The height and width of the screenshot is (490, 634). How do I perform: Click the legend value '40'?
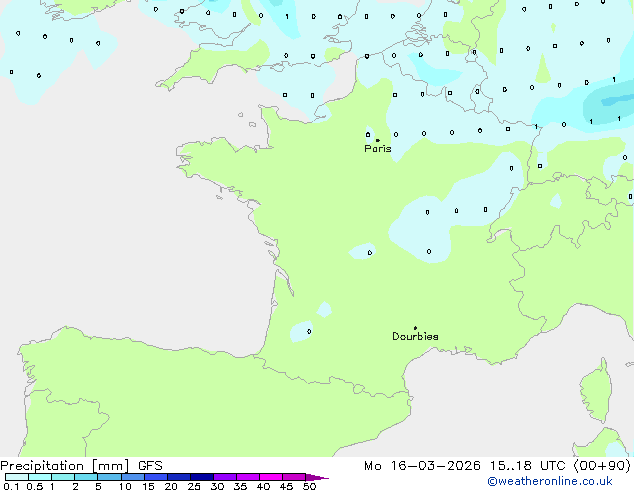click(x=263, y=486)
